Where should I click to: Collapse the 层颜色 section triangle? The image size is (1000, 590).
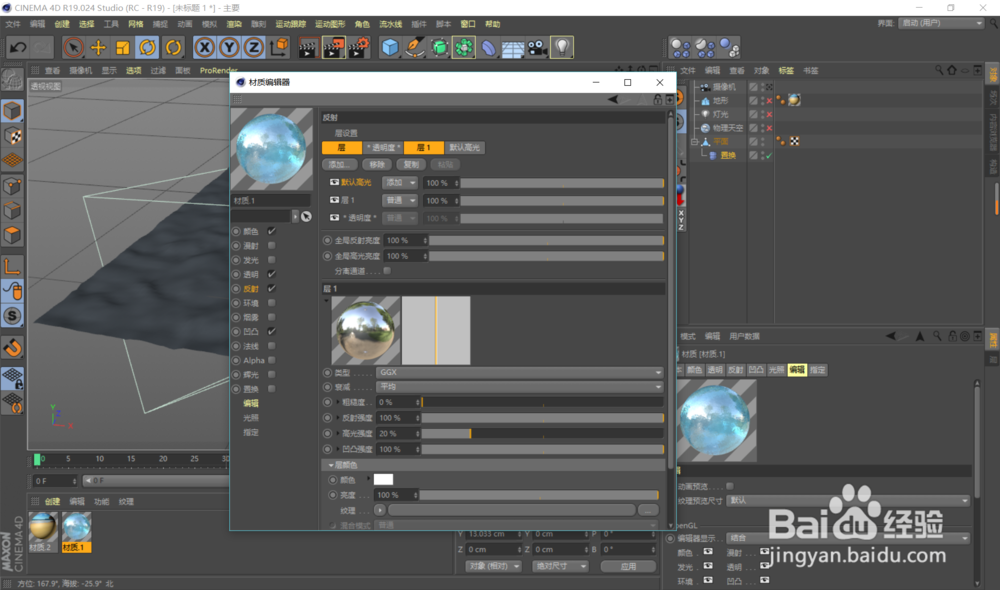pos(330,466)
